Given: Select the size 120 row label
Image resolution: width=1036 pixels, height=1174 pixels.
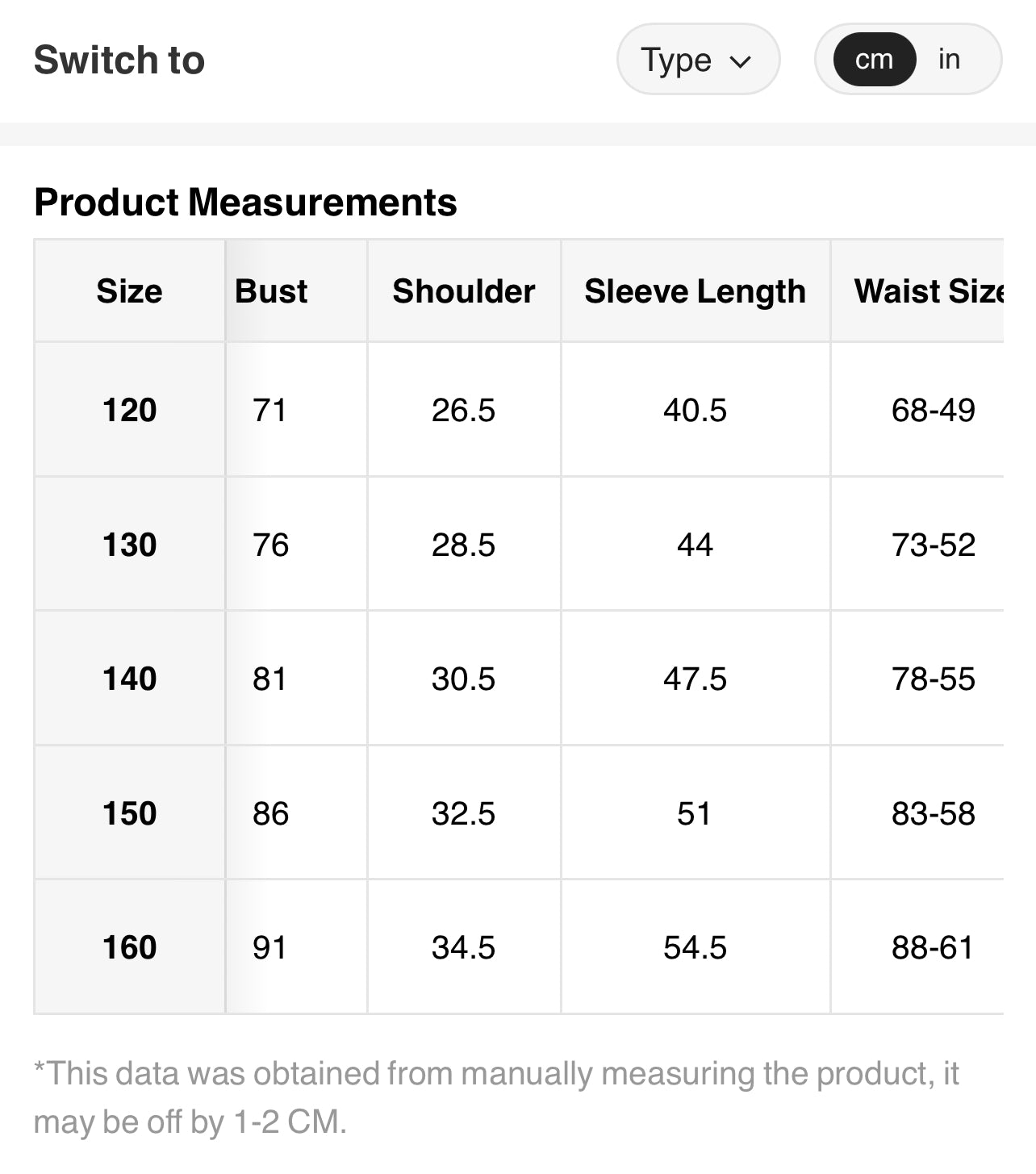Looking at the screenshot, I should [x=129, y=410].
